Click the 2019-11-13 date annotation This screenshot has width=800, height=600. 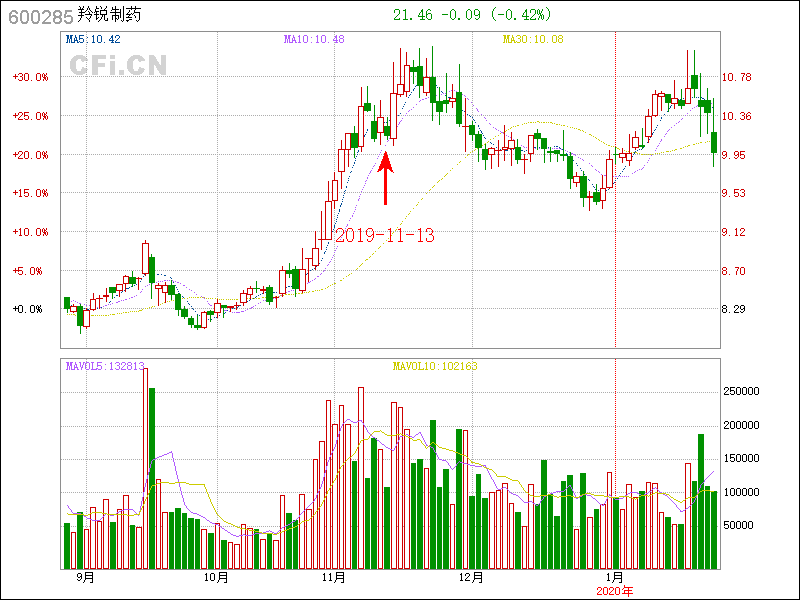tap(384, 236)
